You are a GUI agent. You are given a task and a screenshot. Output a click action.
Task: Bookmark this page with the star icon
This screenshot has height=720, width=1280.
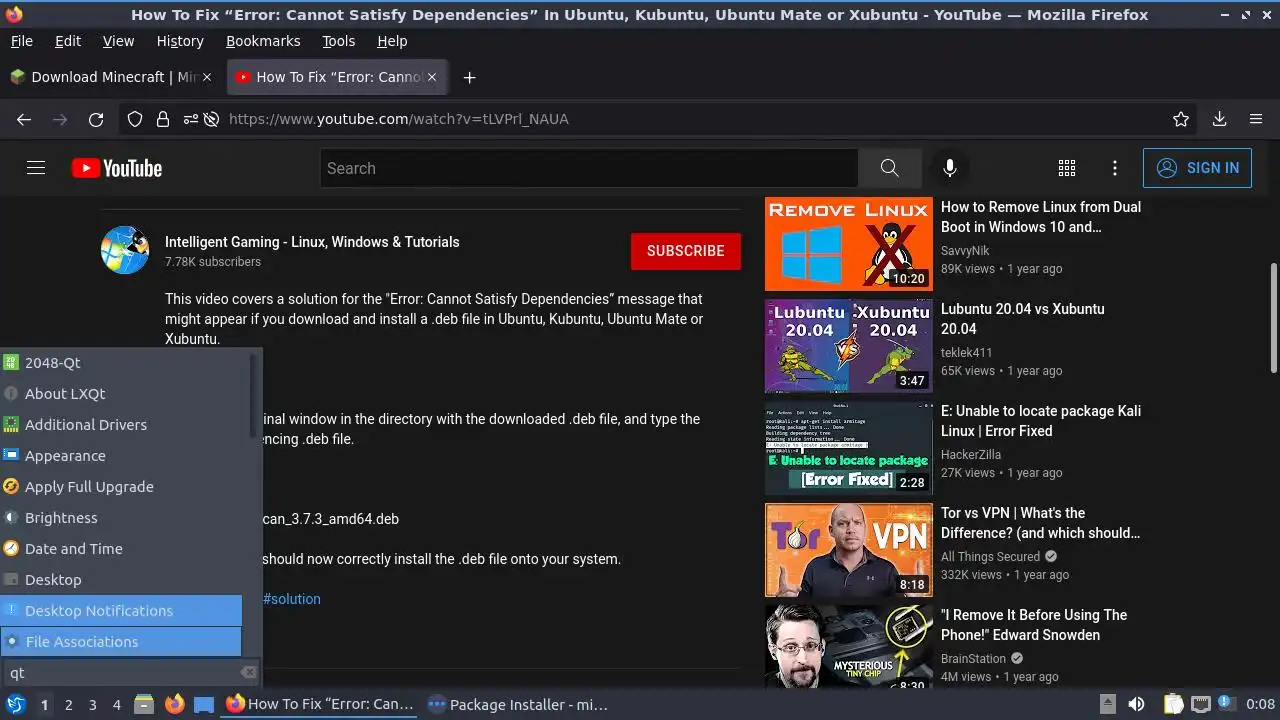(x=1181, y=119)
